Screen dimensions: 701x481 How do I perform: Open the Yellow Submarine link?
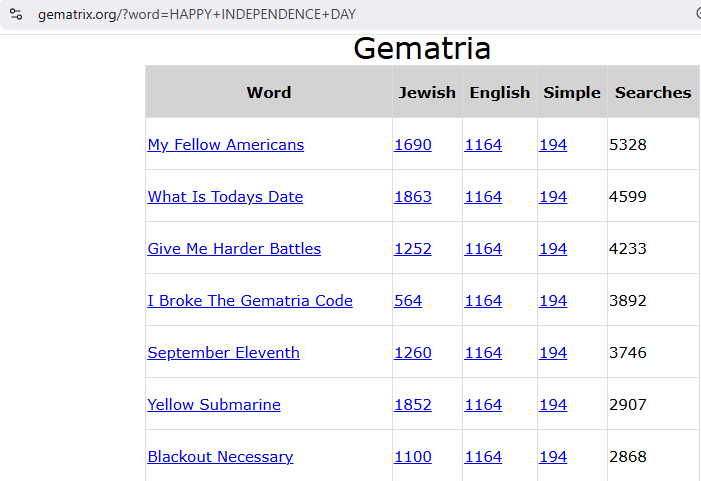pos(214,405)
